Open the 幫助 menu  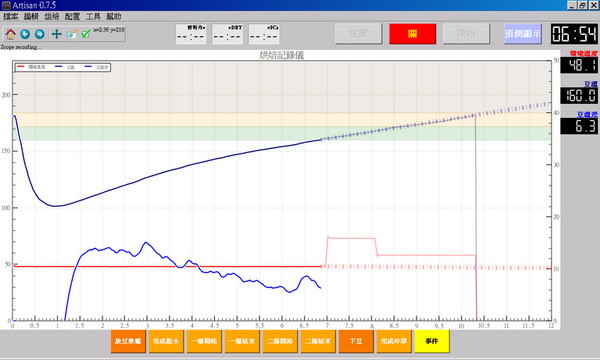click(114, 16)
